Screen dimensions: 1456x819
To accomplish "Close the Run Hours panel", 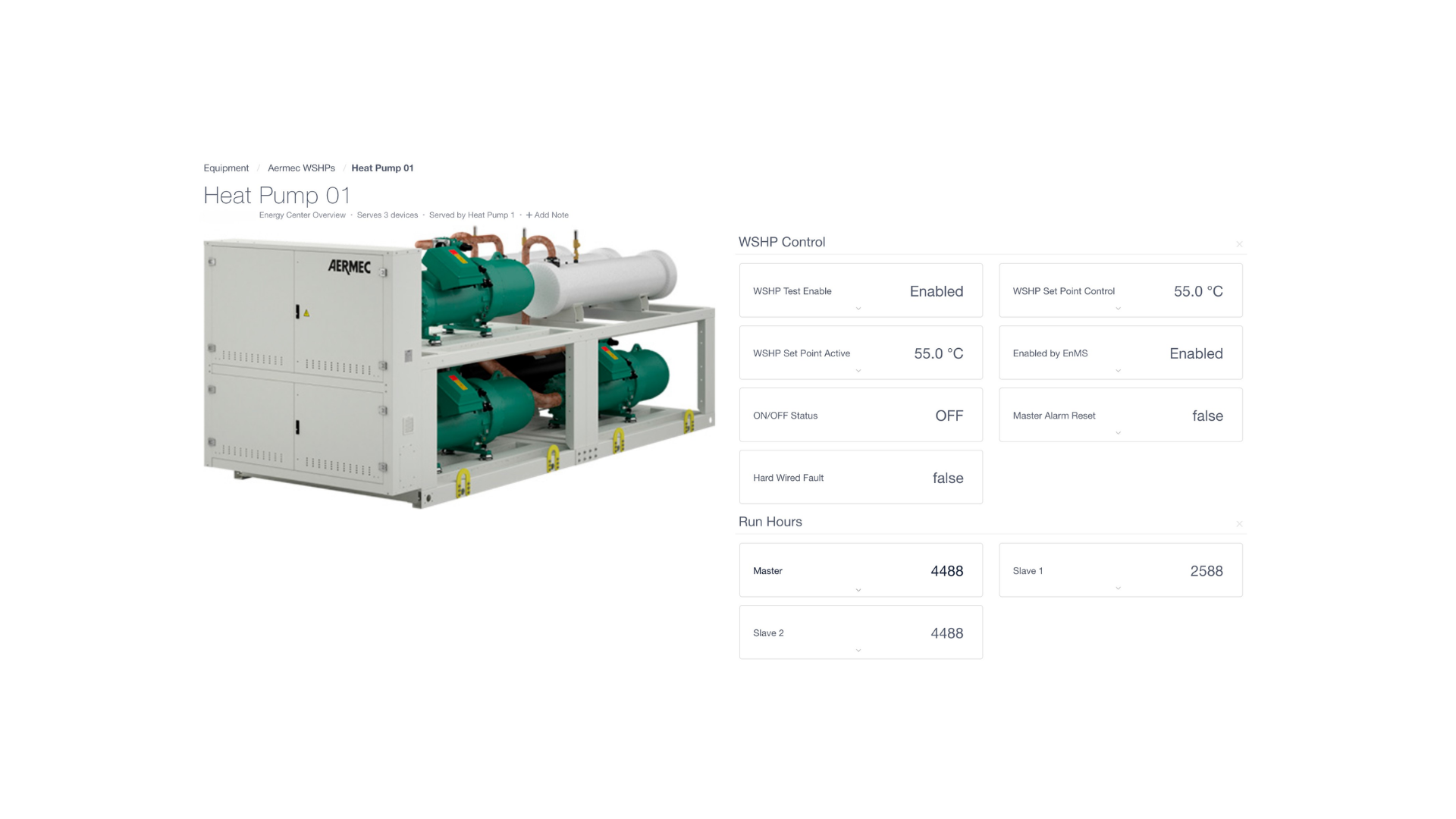I will coord(1239,524).
